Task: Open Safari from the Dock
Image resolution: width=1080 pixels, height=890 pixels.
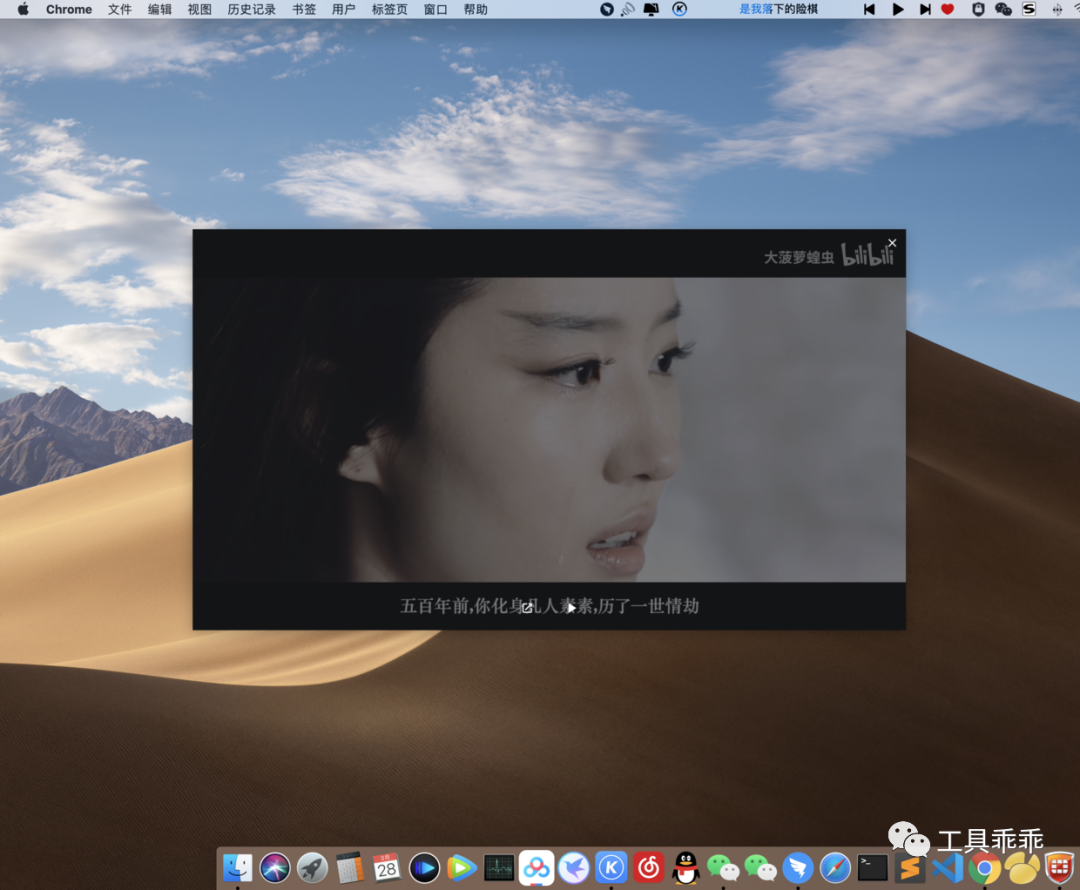Action: pyautogui.click(x=835, y=867)
